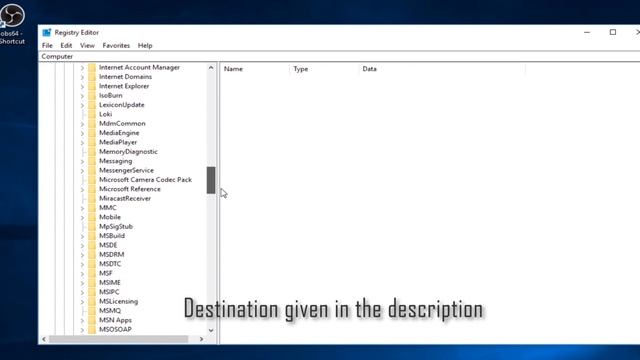Click the tree scroll up arrow
Viewport: 640px width, 360px height.
(x=211, y=68)
